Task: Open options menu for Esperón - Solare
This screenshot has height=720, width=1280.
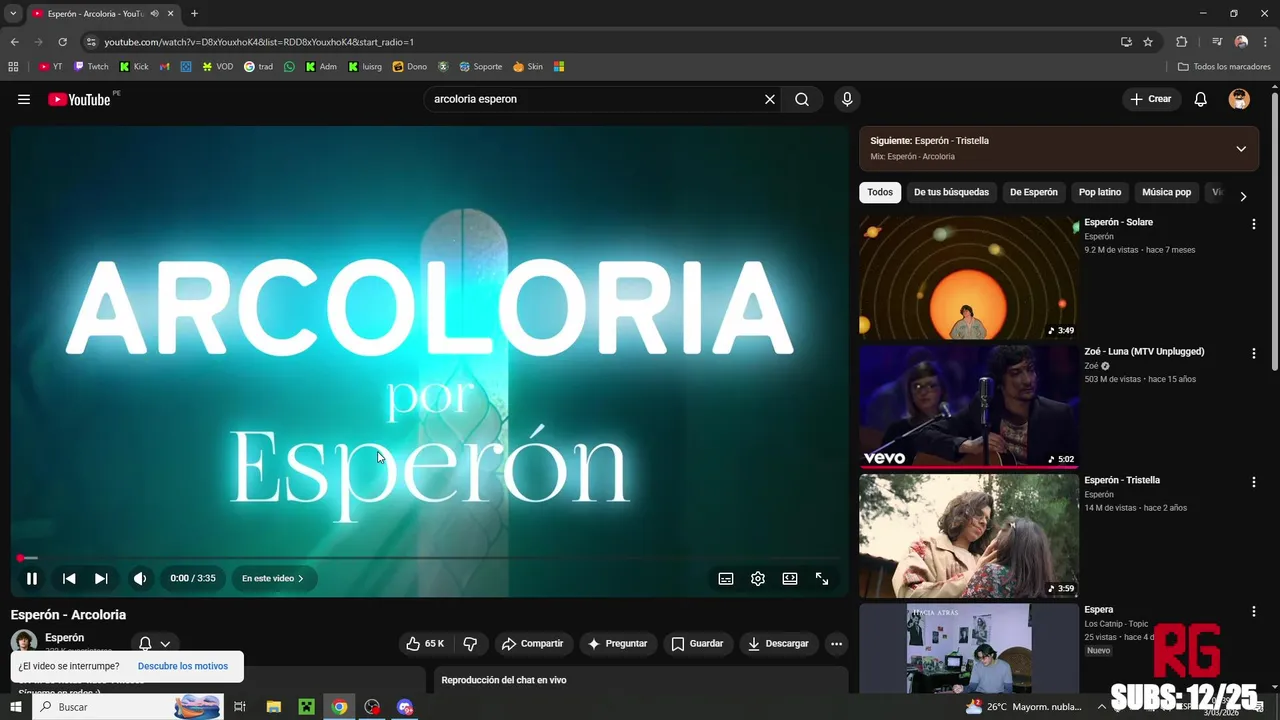Action: pyautogui.click(x=1253, y=224)
